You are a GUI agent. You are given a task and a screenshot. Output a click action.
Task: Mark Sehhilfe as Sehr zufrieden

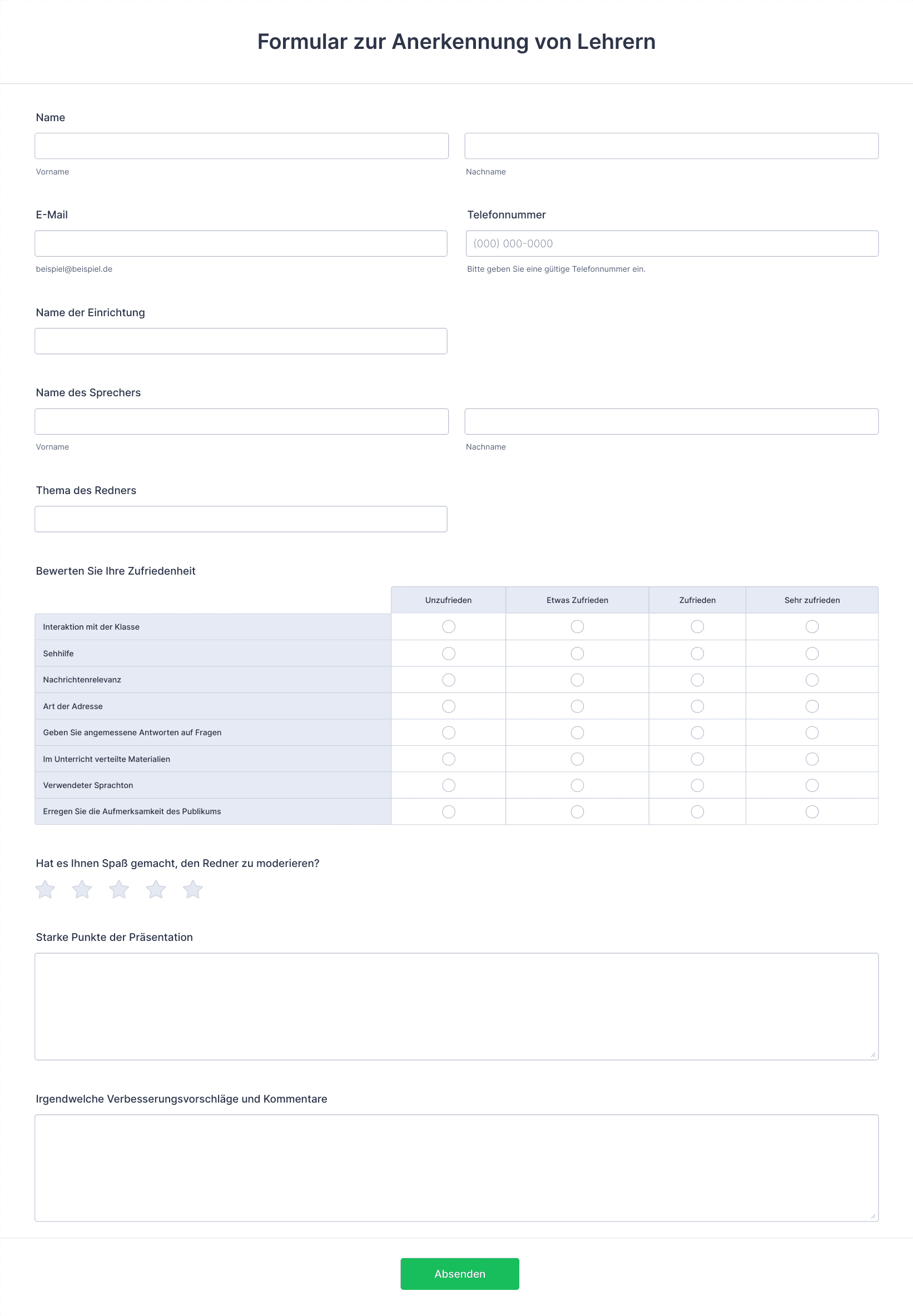pyautogui.click(x=811, y=654)
